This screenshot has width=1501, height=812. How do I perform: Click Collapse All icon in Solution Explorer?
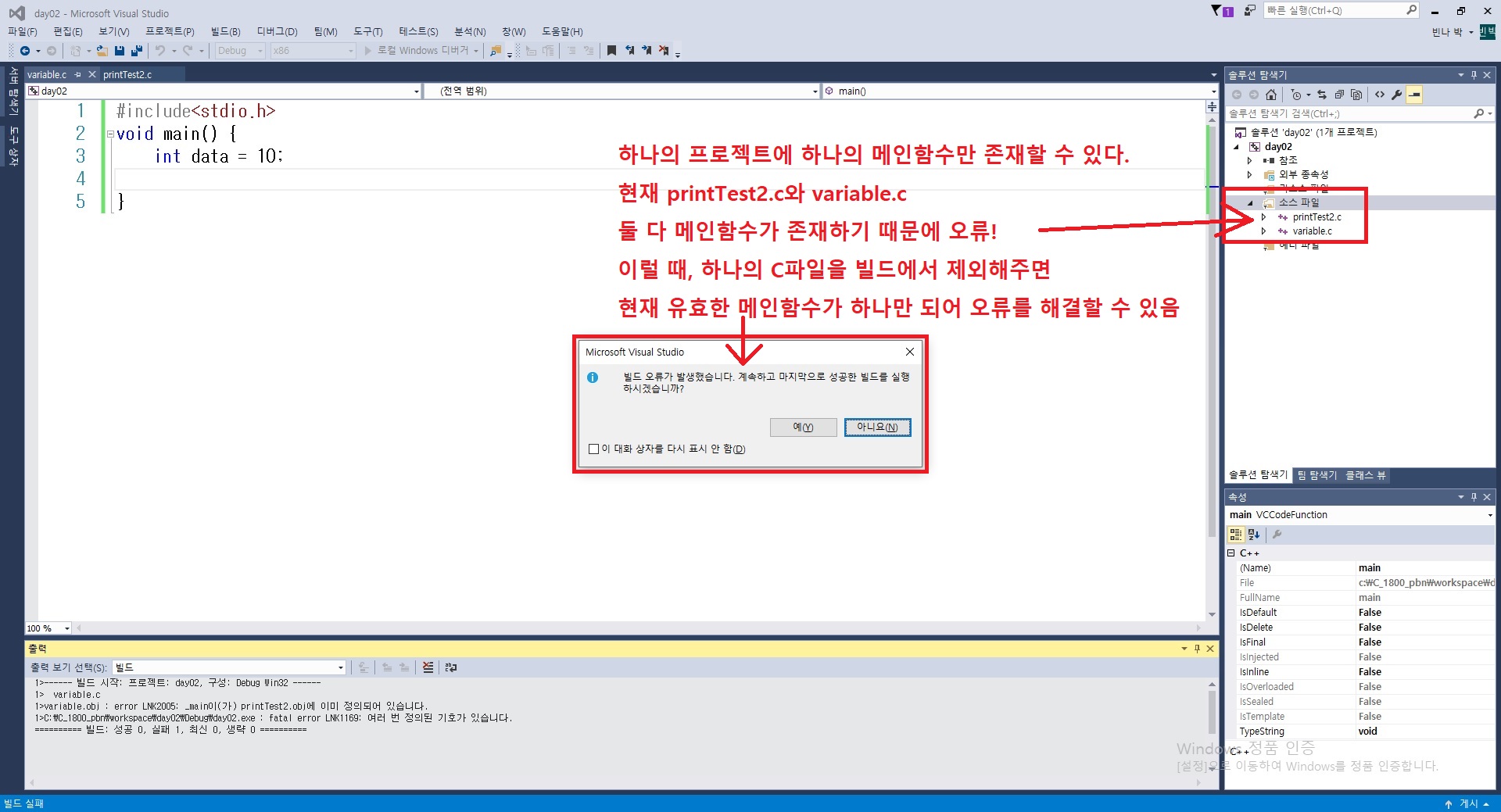pyautogui.click(x=1339, y=95)
